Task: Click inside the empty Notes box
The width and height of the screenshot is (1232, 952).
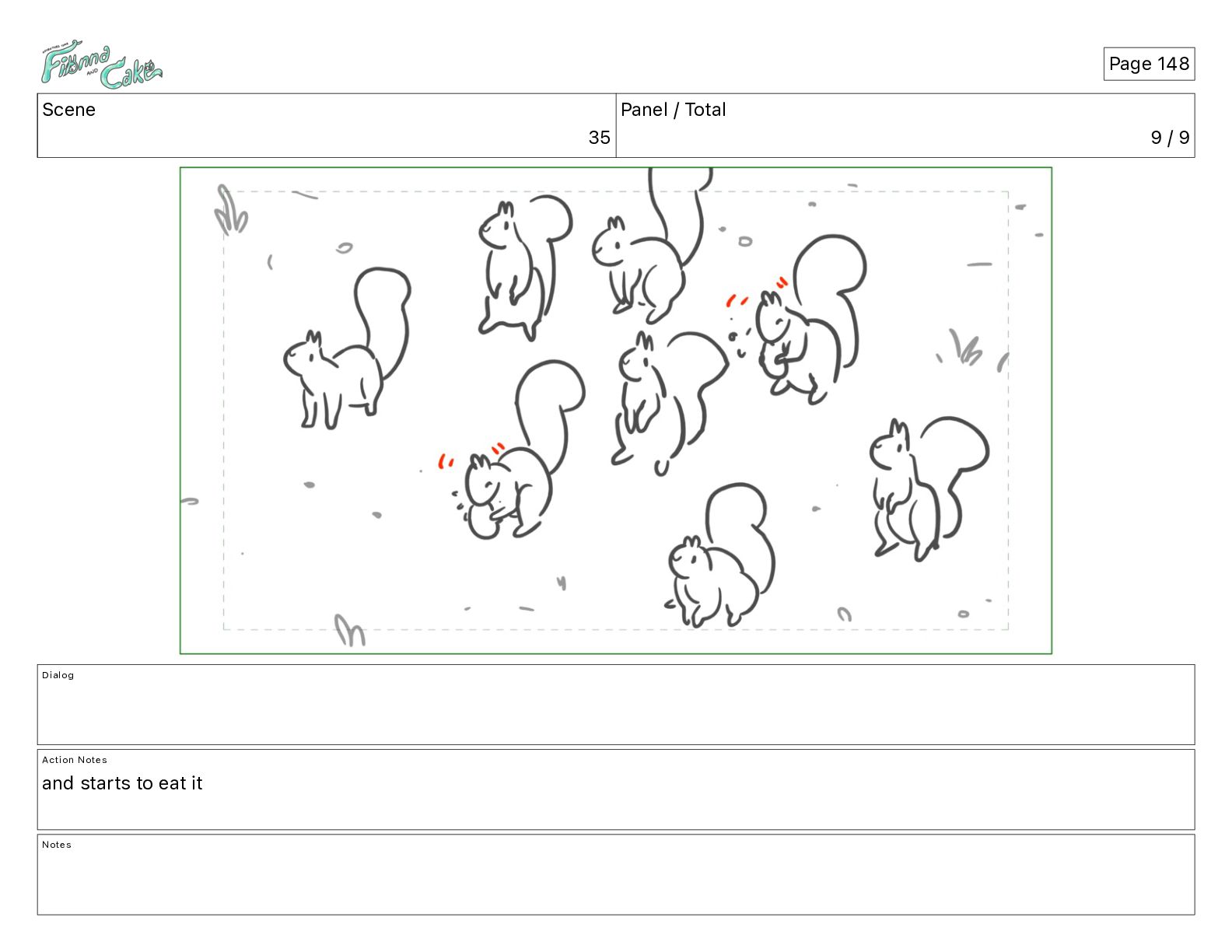Action: click(616, 874)
